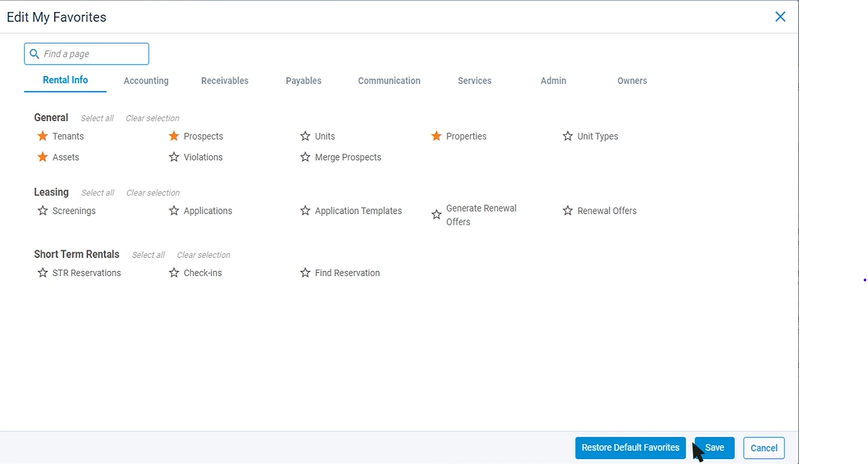Toggle the Properties orange star
Screen dimensions: 868x464
tap(436, 136)
